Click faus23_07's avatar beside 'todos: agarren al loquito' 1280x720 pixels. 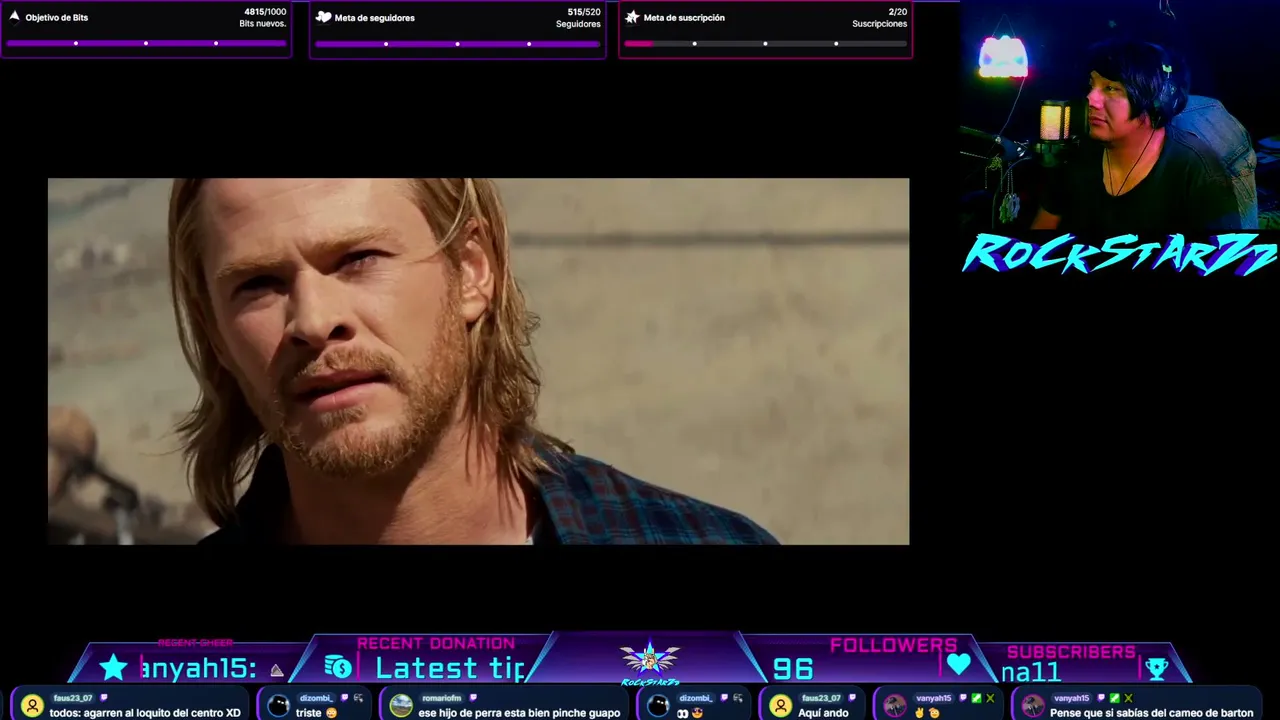pos(32,706)
